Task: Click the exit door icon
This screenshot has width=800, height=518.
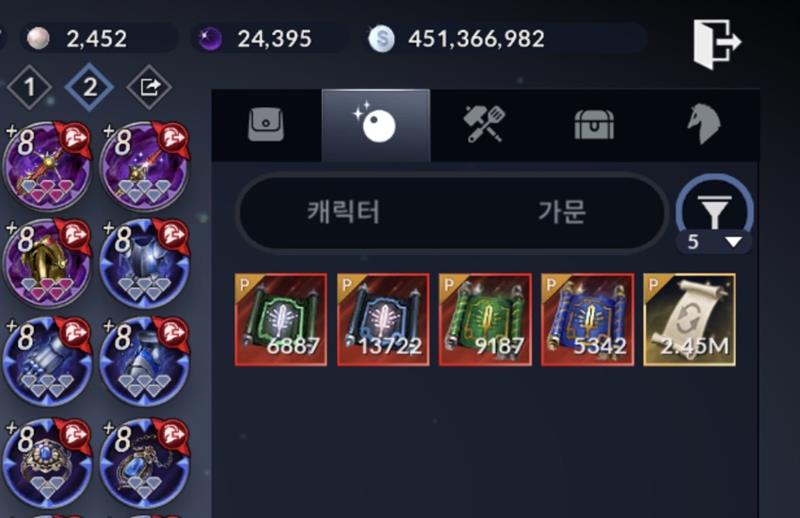Action: coord(717,43)
